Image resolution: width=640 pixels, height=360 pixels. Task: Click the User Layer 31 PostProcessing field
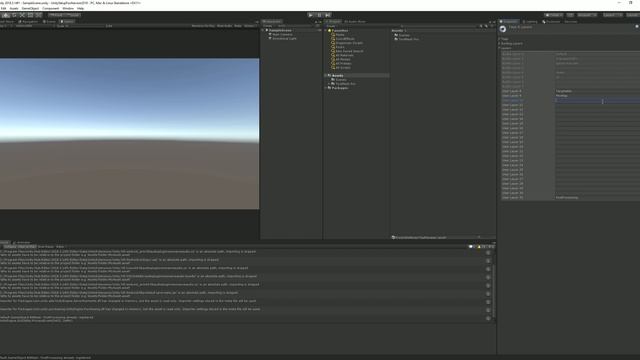597,198
